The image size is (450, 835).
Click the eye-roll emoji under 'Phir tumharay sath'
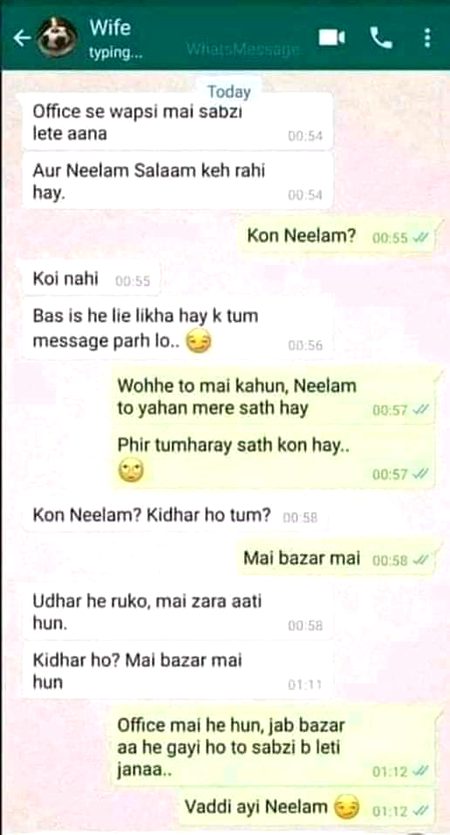(130, 471)
